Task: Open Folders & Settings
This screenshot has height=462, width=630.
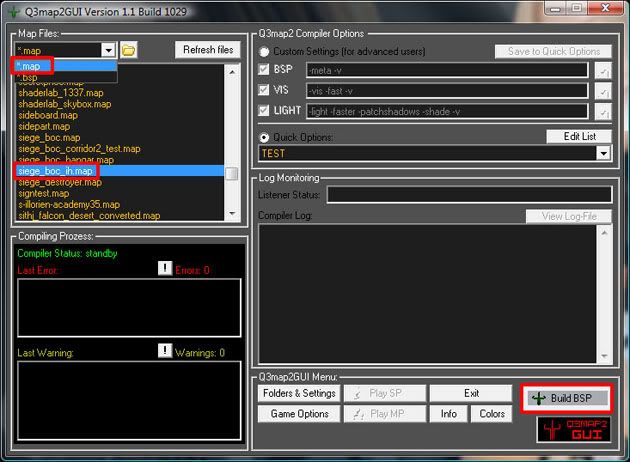Action: point(299,393)
